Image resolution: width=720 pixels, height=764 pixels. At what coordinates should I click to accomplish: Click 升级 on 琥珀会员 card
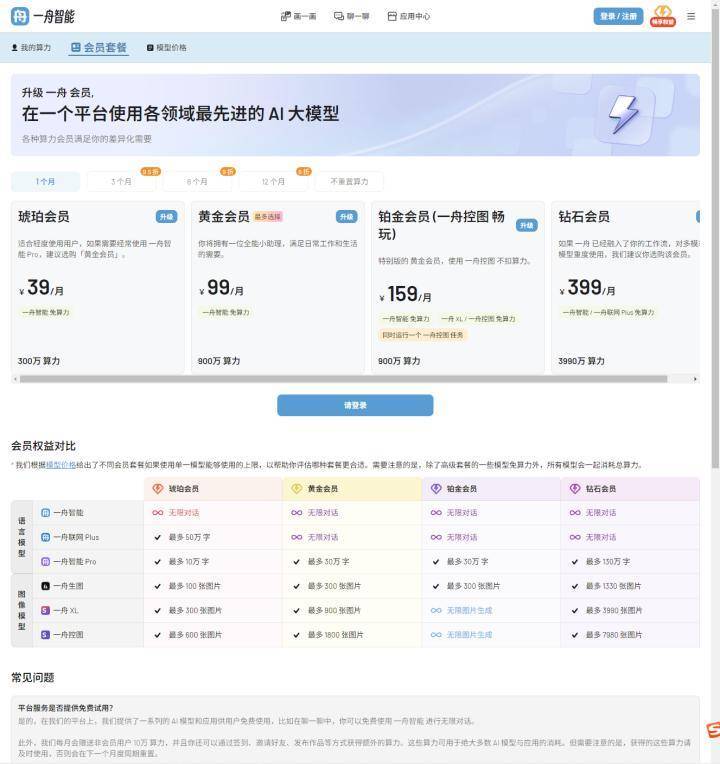(x=167, y=216)
